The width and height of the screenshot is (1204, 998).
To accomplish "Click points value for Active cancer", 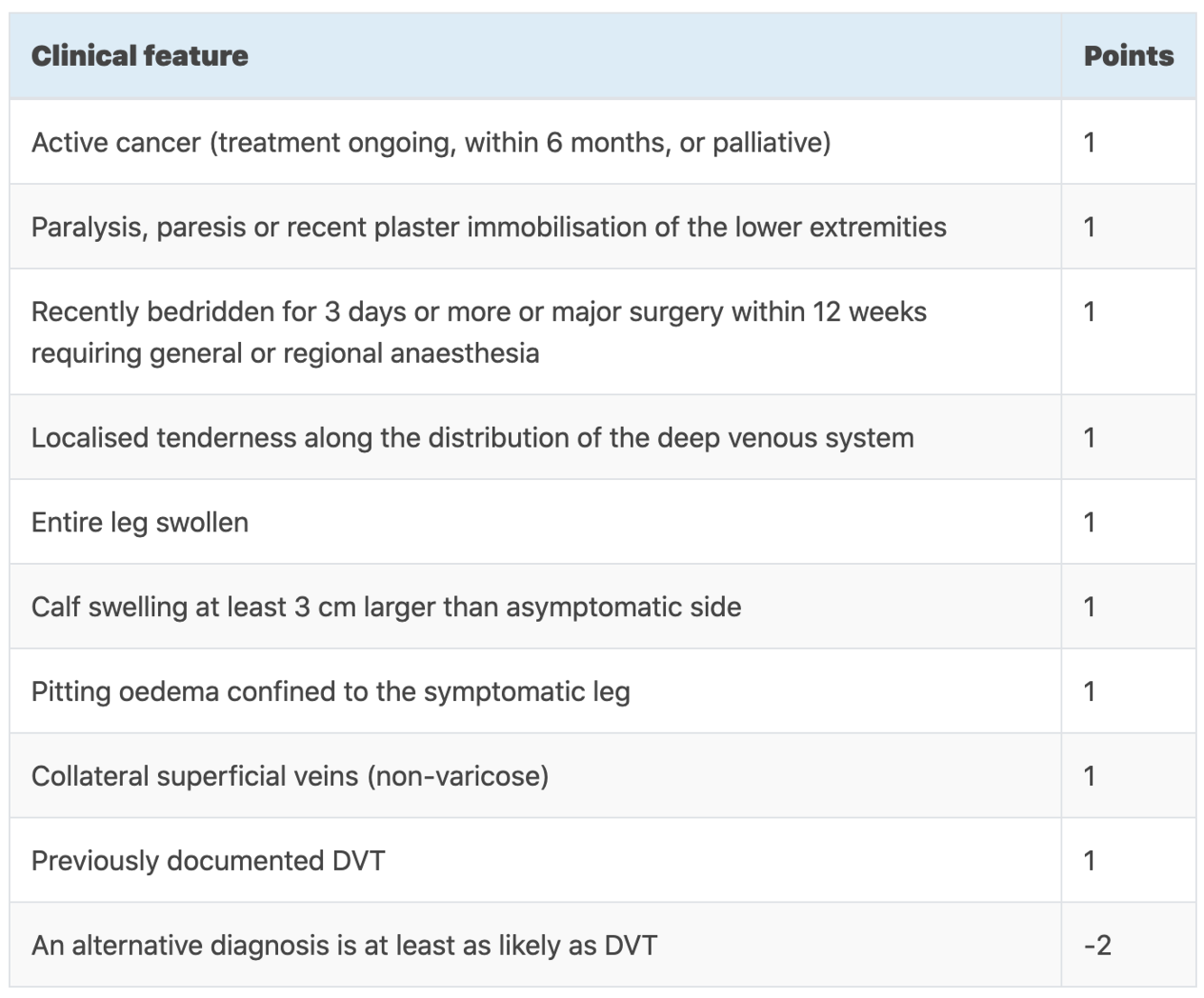I will (1089, 143).
